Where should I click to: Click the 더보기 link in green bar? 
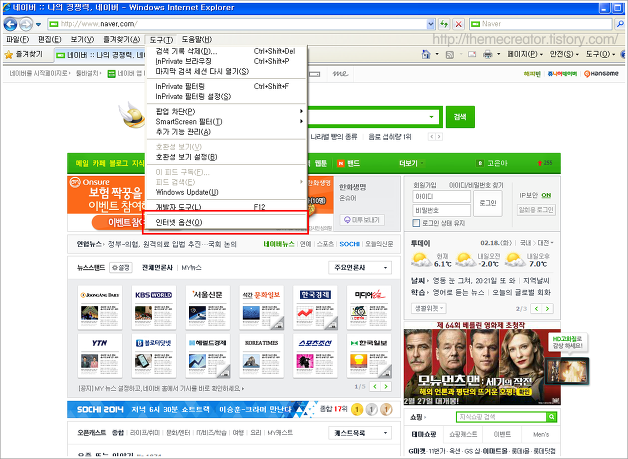coord(408,163)
